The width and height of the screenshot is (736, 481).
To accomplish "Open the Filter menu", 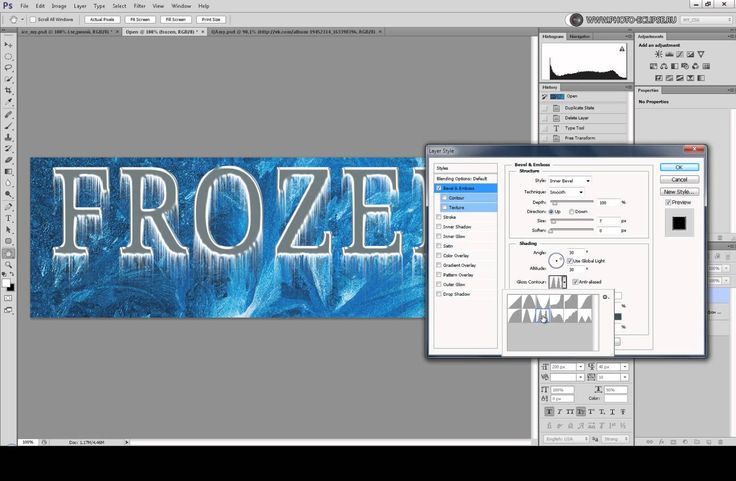I will point(139,6).
